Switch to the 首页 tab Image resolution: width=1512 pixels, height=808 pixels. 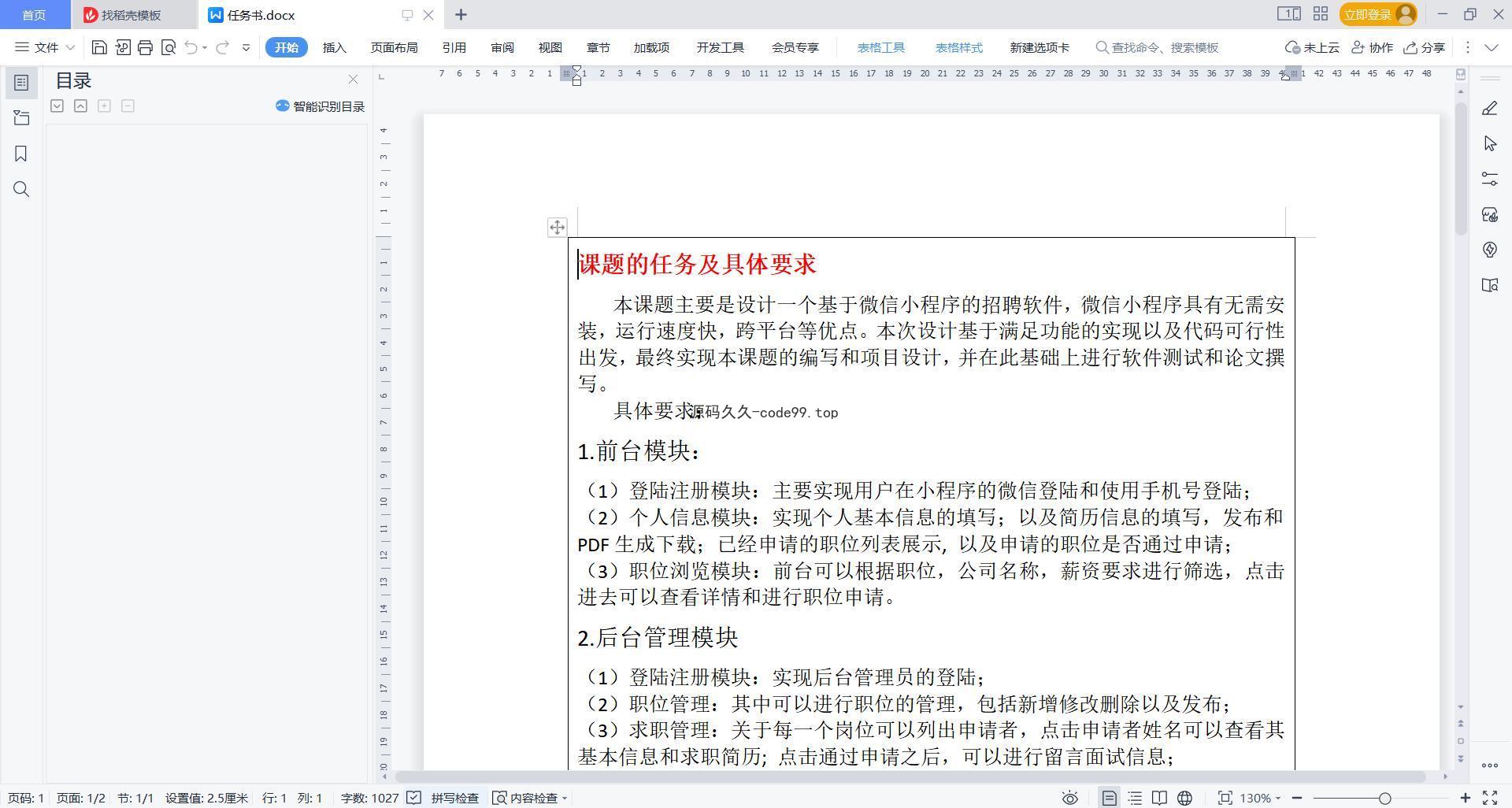point(34,14)
